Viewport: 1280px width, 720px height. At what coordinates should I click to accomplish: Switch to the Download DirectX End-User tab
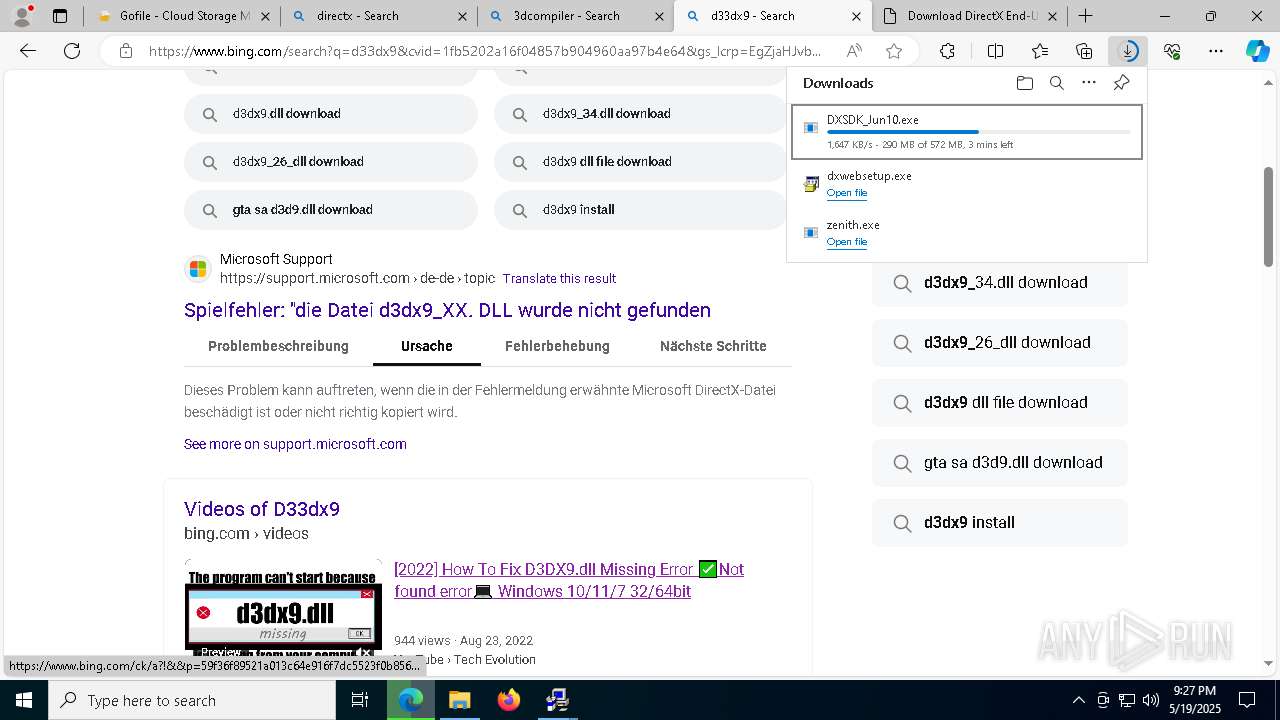coord(970,16)
